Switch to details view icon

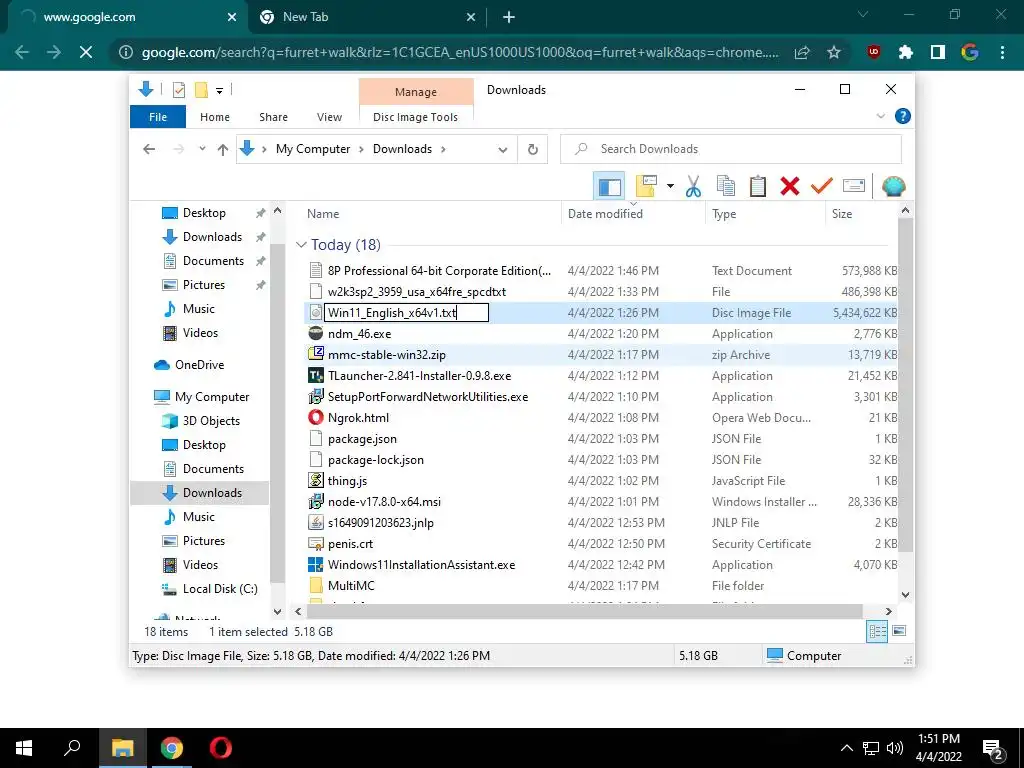[x=877, y=631]
